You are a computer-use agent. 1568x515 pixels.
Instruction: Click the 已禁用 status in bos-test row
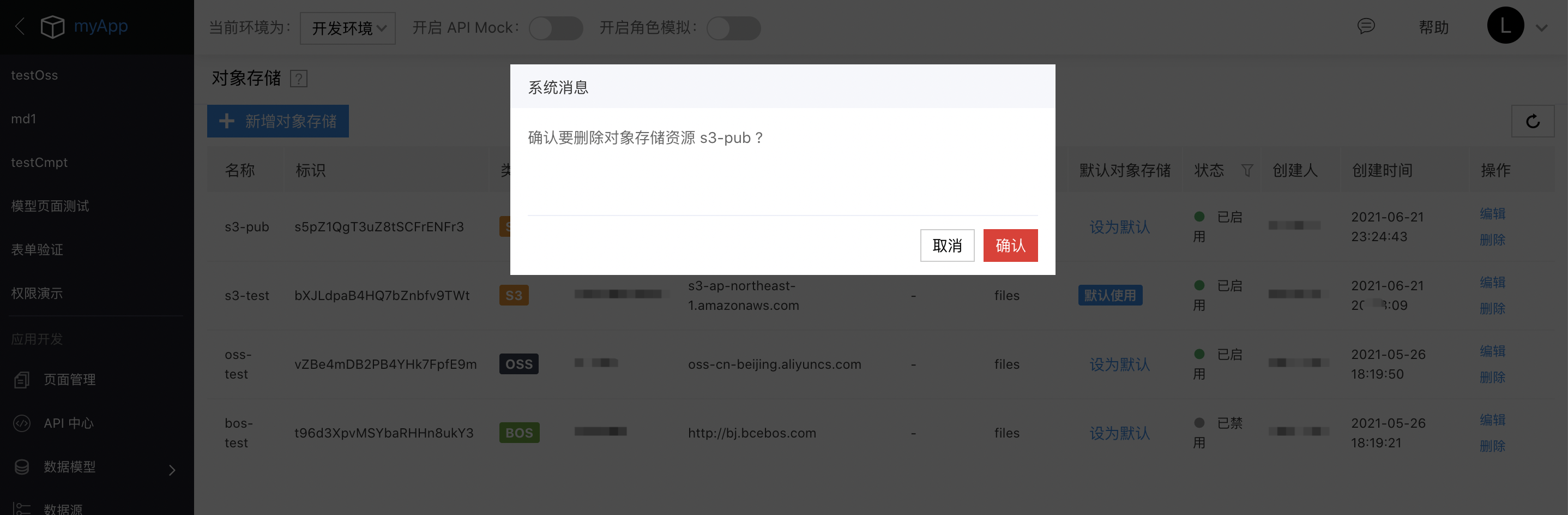1217,433
